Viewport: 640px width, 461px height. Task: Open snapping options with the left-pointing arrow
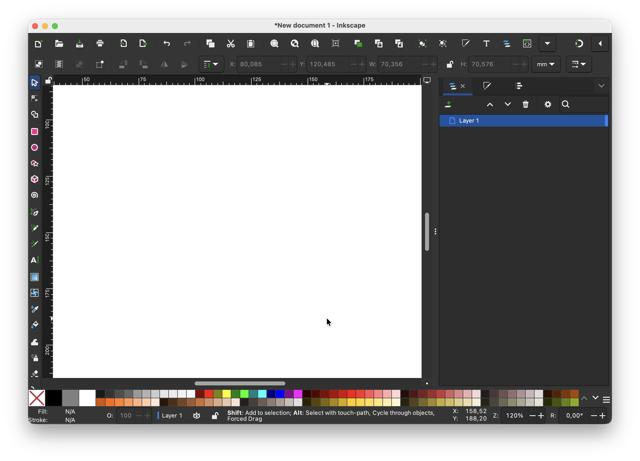[600, 44]
